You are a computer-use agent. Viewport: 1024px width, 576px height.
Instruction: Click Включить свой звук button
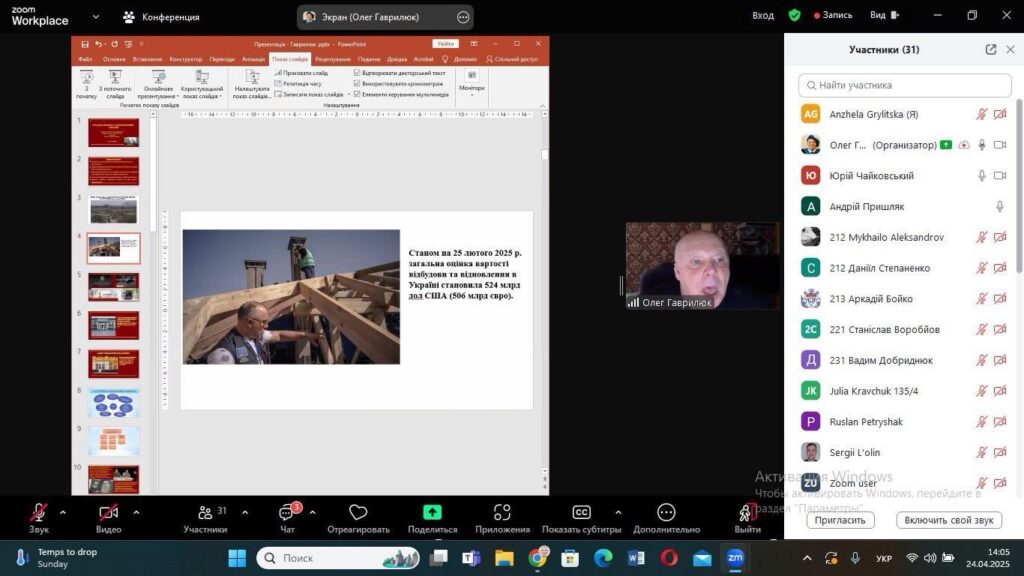[948, 520]
